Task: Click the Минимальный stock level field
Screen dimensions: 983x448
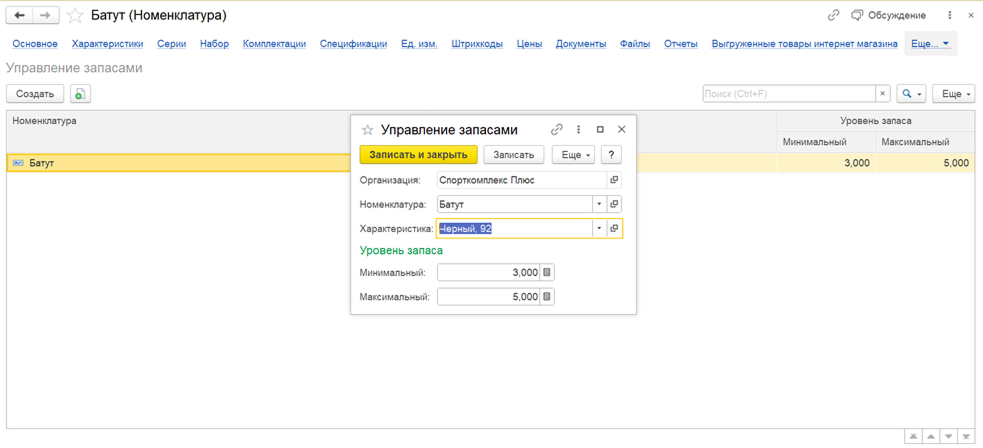Action: click(x=488, y=273)
